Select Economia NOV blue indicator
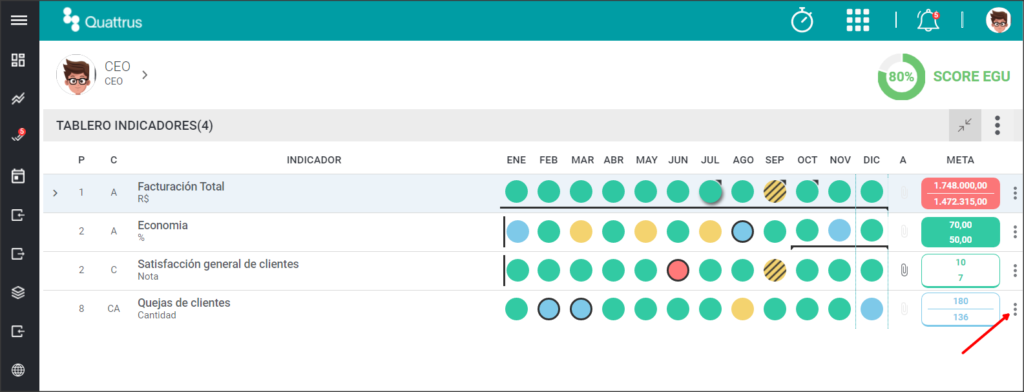Image resolution: width=1024 pixels, height=392 pixels. click(x=840, y=231)
